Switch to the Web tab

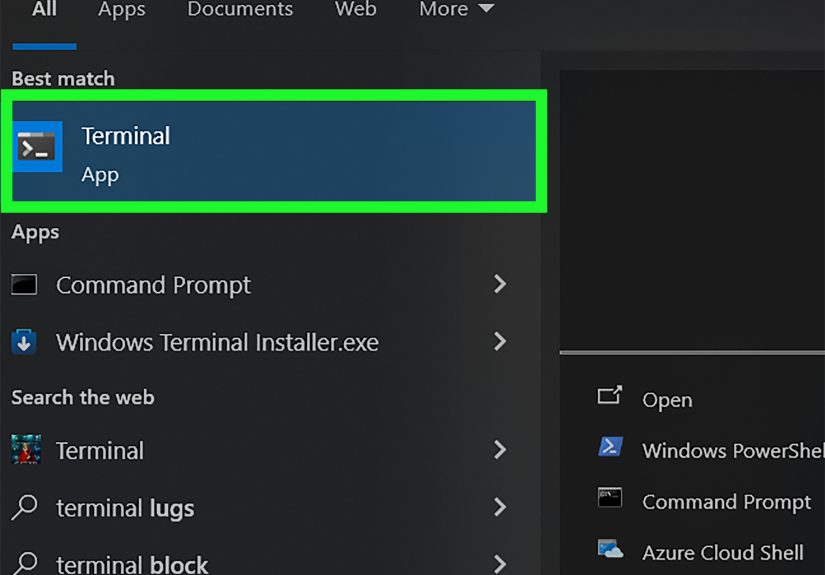(356, 9)
